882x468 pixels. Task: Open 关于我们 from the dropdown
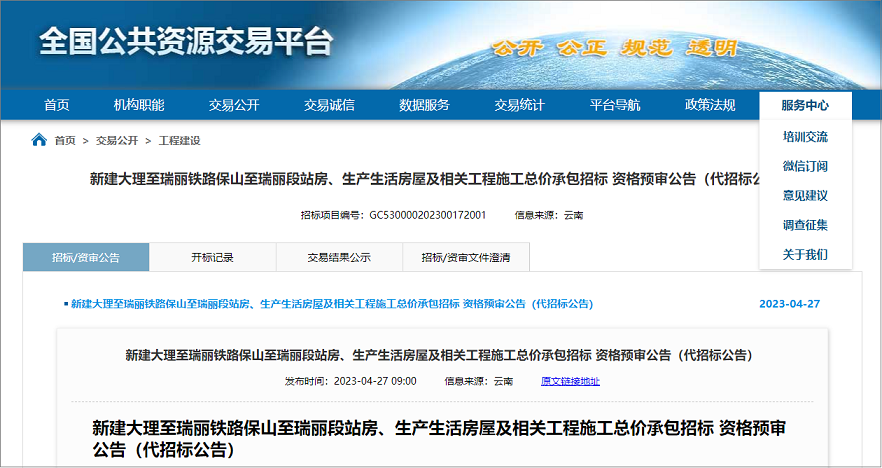coord(805,255)
